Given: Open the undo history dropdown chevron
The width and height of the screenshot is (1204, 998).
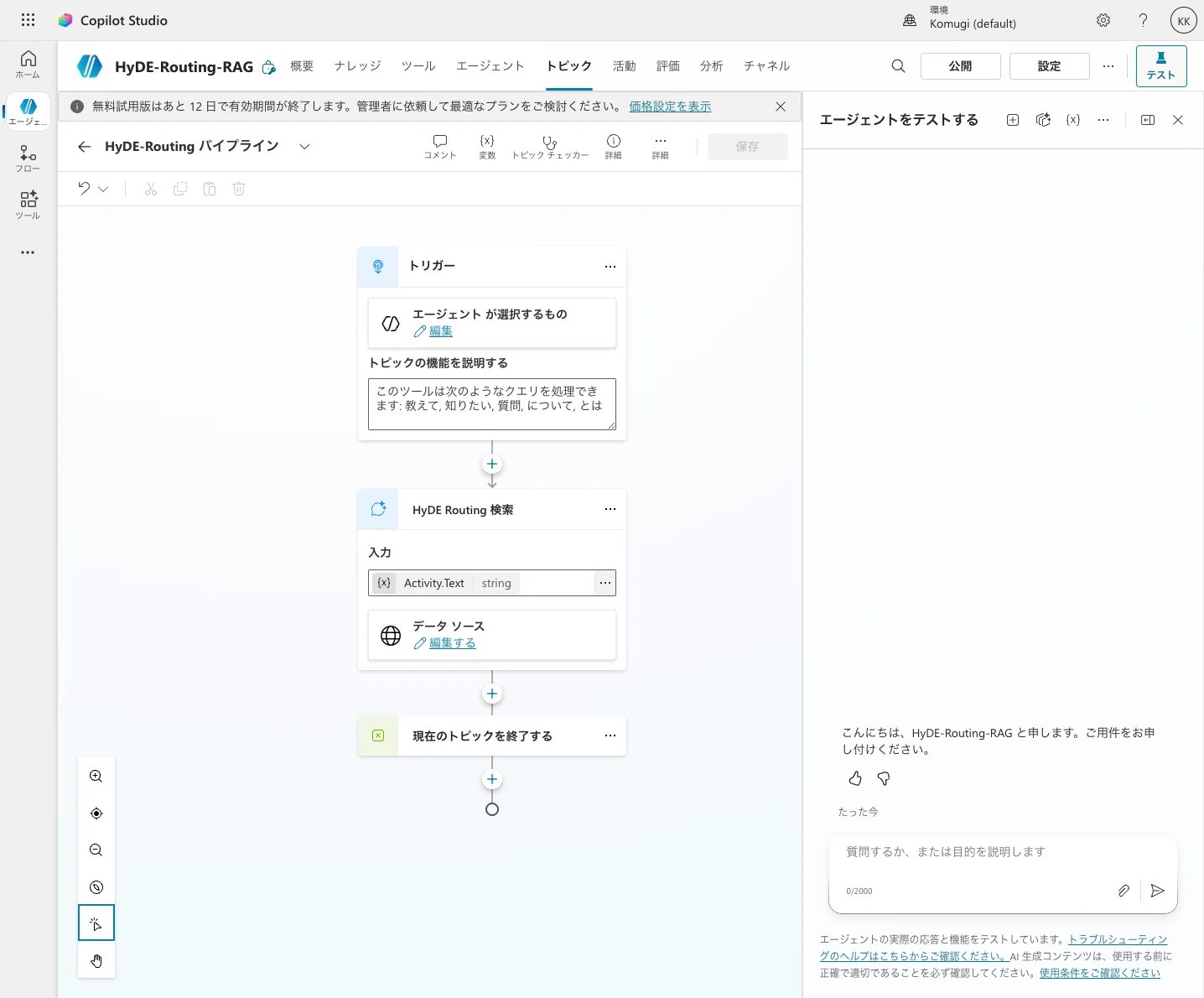Looking at the screenshot, I should pos(103,189).
